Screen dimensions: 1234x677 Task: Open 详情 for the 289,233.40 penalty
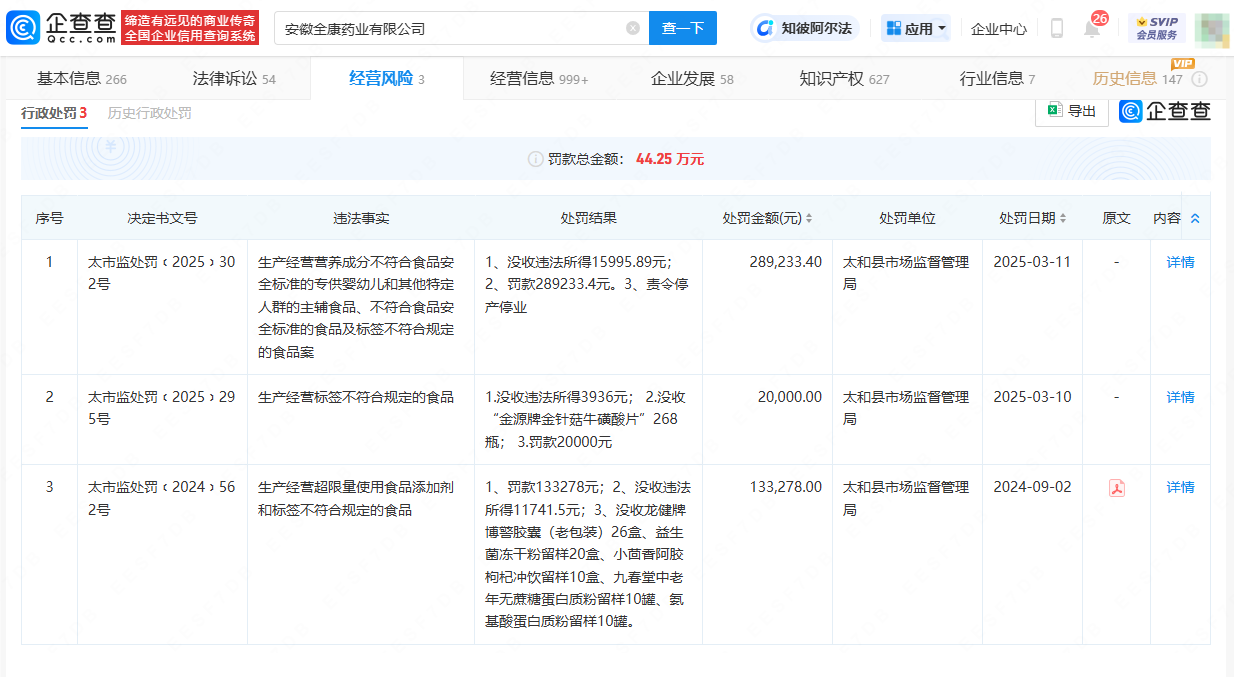pyautogui.click(x=1180, y=262)
